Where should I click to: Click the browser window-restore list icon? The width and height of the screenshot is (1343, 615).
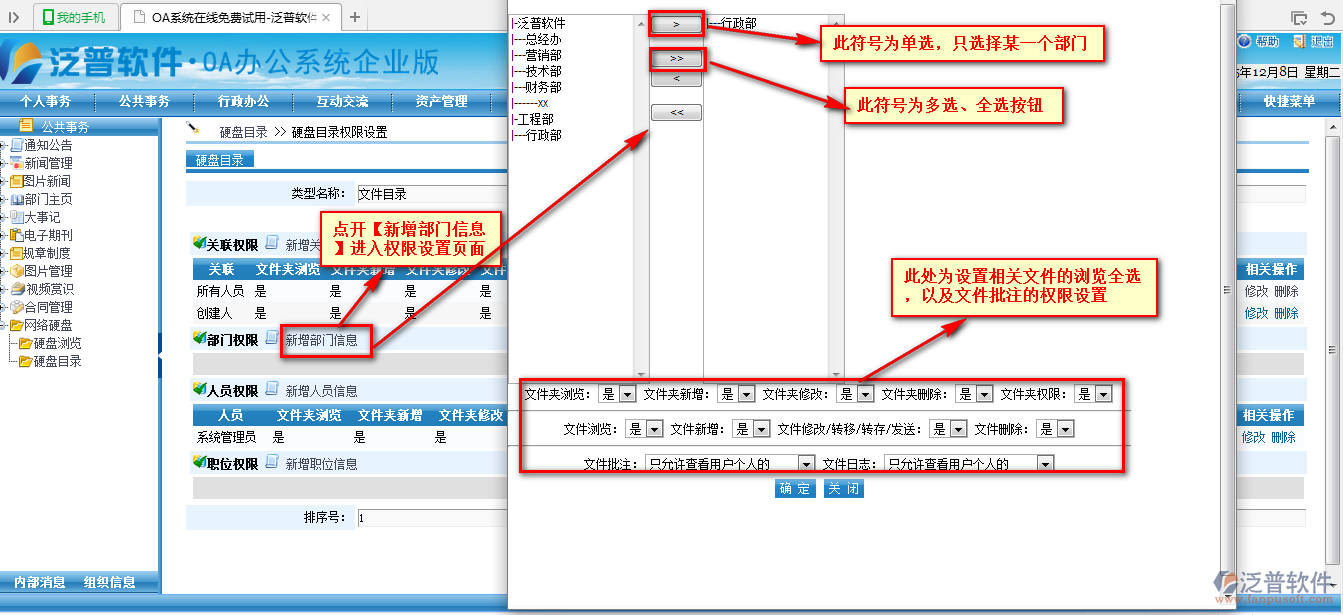tap(1299, 17)
